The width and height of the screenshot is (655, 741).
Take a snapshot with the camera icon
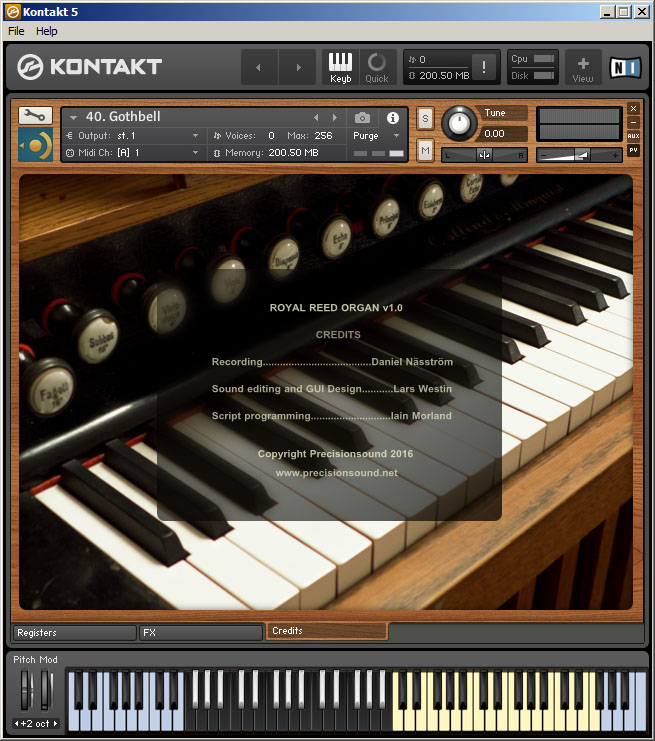pos(362,118)
